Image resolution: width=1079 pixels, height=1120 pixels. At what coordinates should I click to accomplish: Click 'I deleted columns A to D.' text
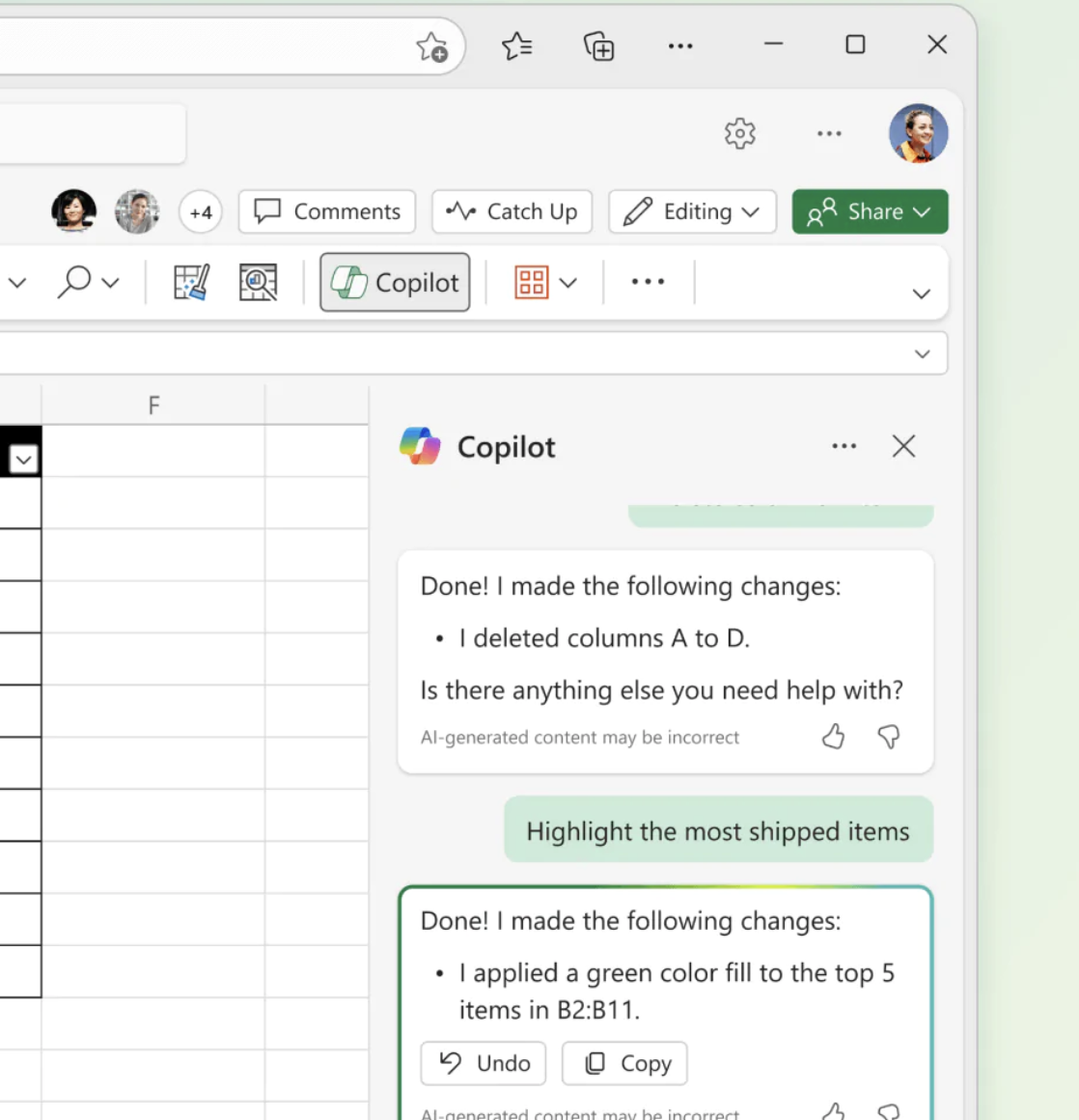pyautogui.click(x=604, y=638)
